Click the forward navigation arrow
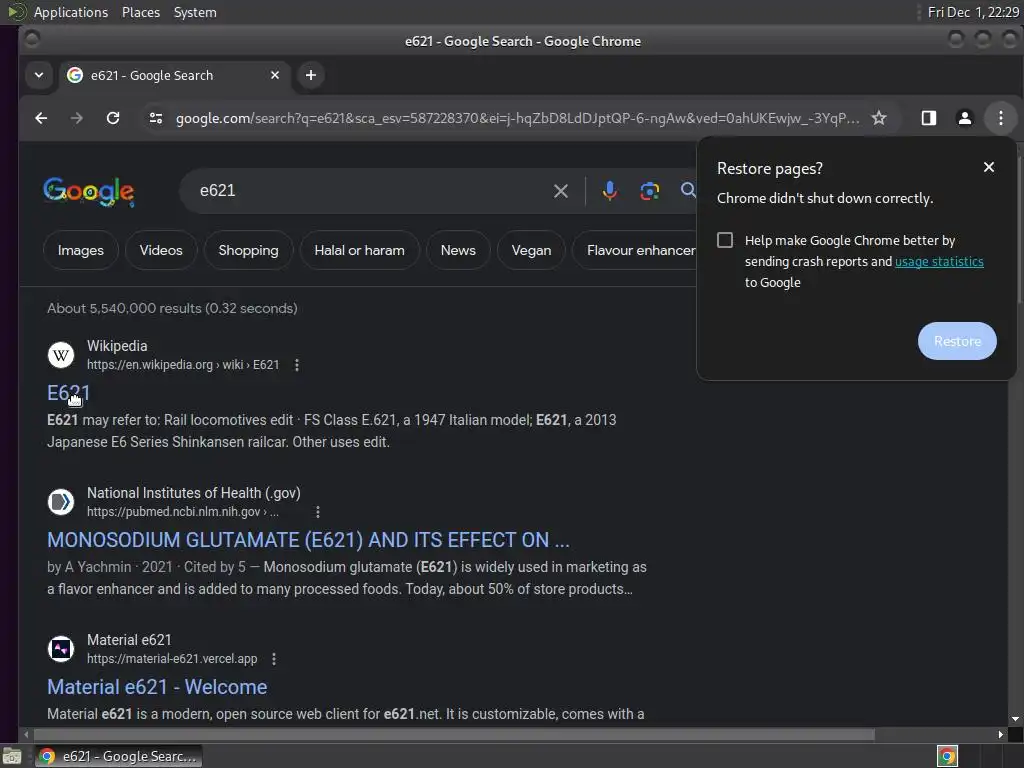 (76, 118)
